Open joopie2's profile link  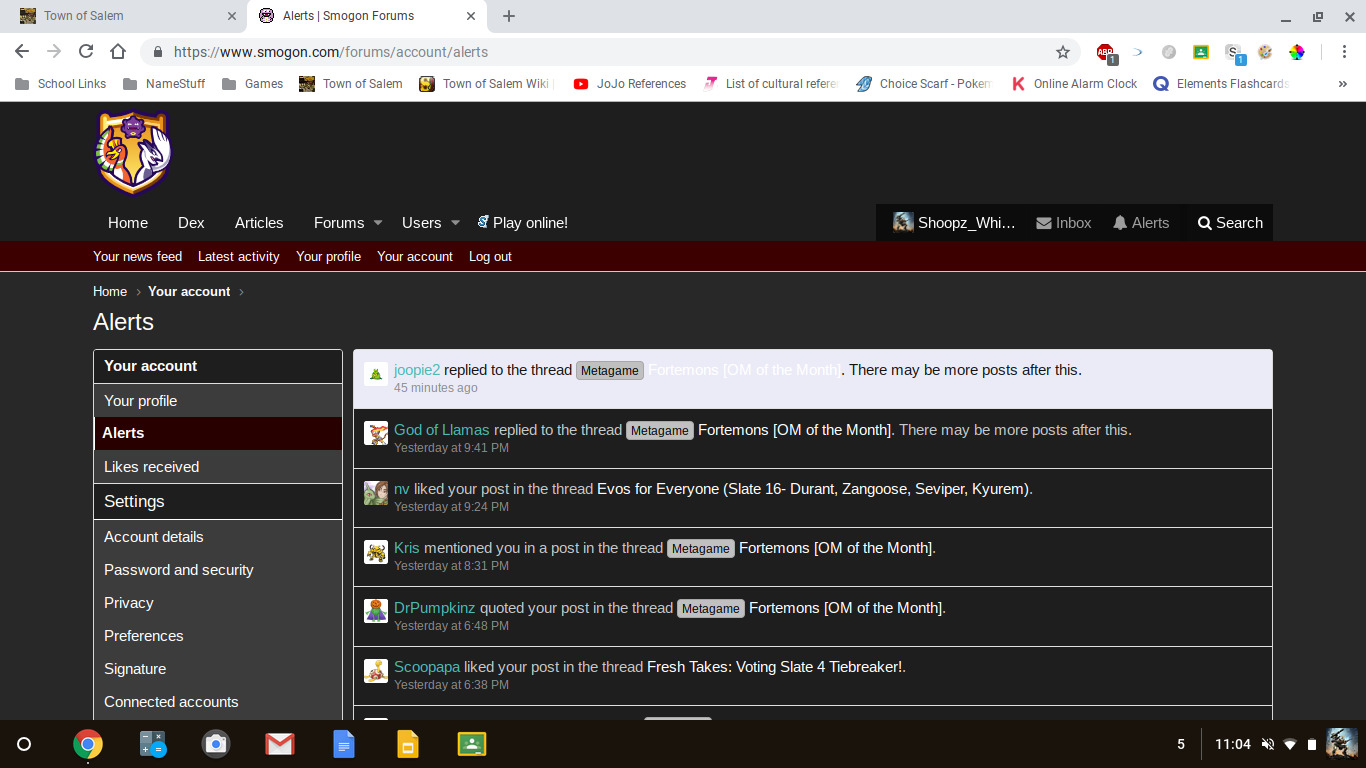pos(417,370)
